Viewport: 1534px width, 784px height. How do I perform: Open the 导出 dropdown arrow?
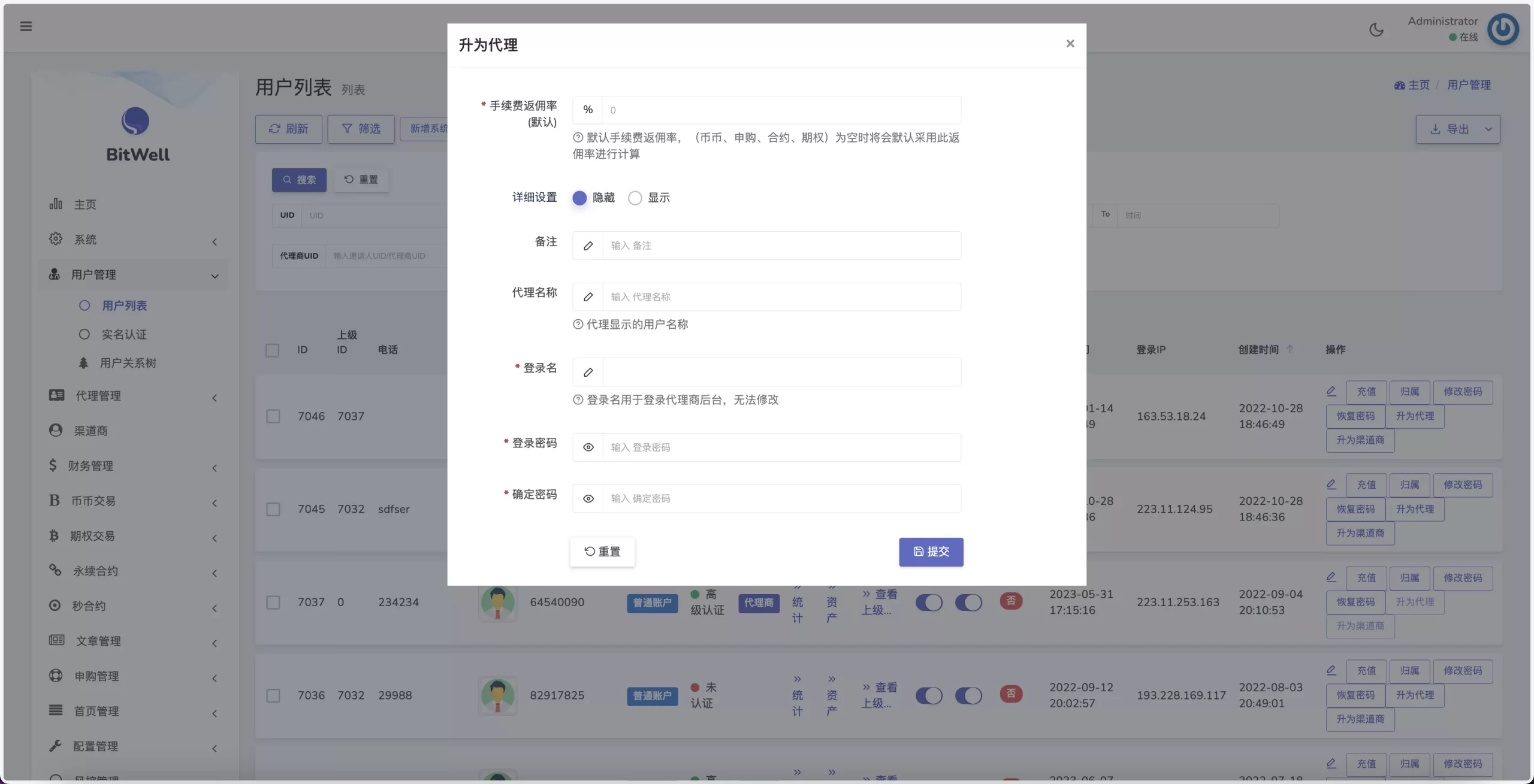1488,129
